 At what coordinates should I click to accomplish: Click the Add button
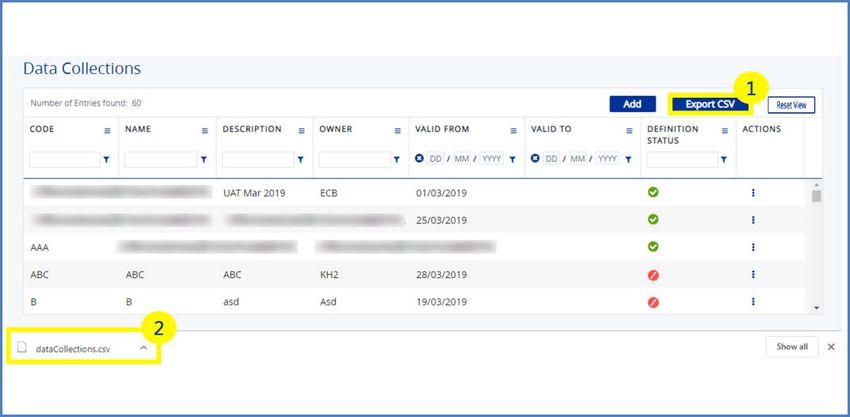tap(633, 104)
